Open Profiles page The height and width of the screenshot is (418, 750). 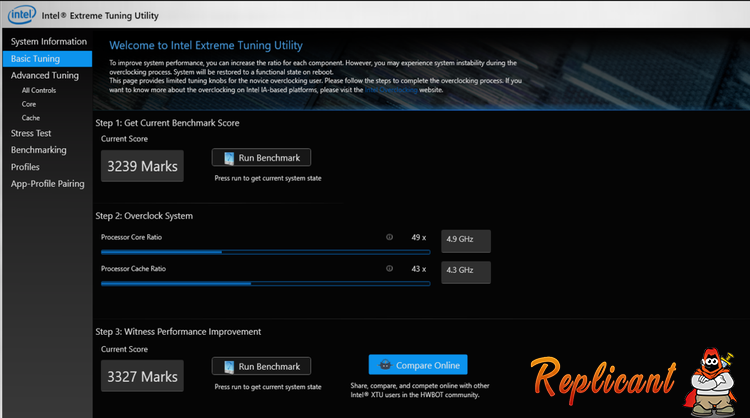pyautogui.click(x=25, y=167)
